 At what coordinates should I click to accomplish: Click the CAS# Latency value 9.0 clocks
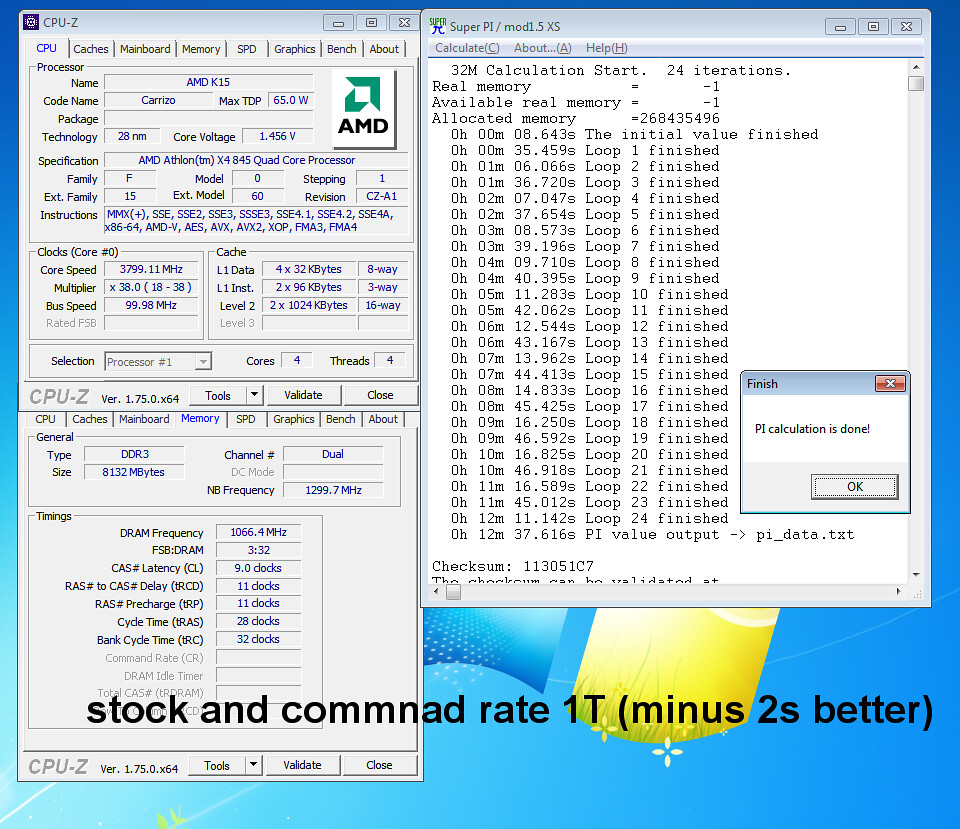coord(258,568)
